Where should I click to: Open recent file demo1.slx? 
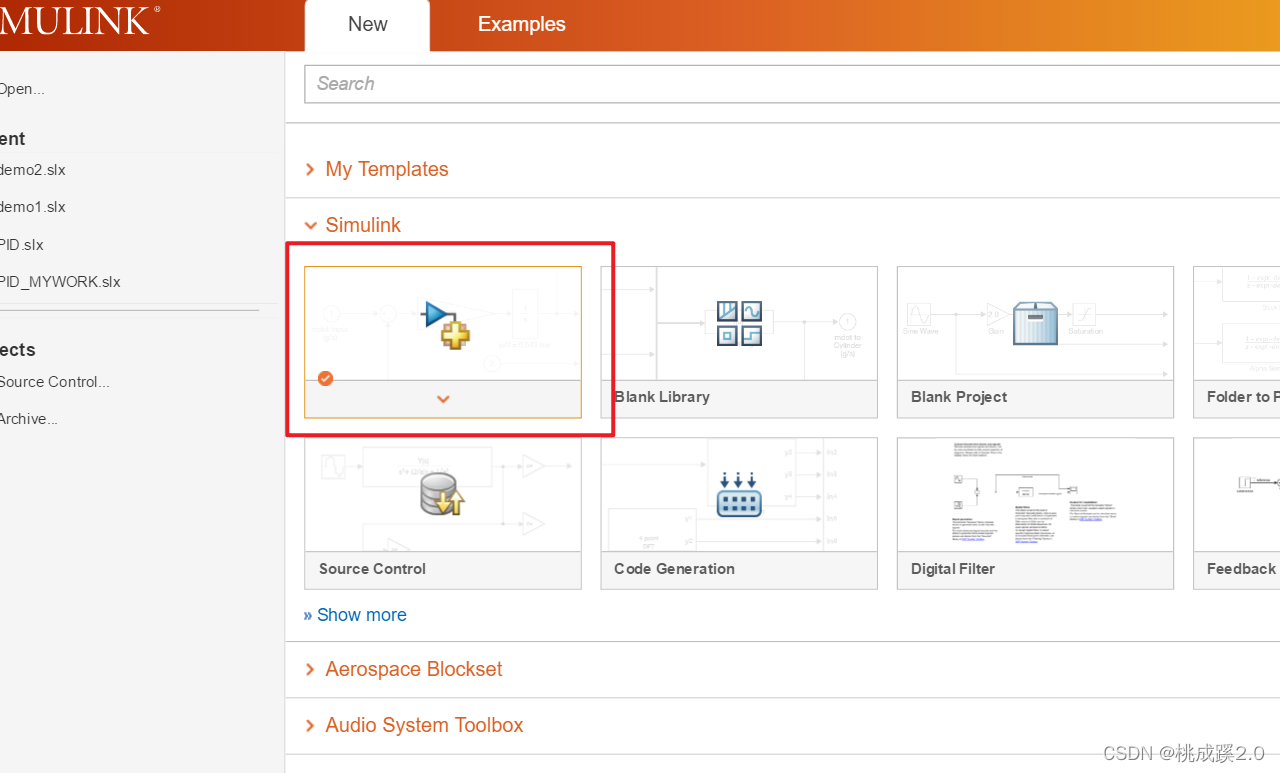click(32, 207)
